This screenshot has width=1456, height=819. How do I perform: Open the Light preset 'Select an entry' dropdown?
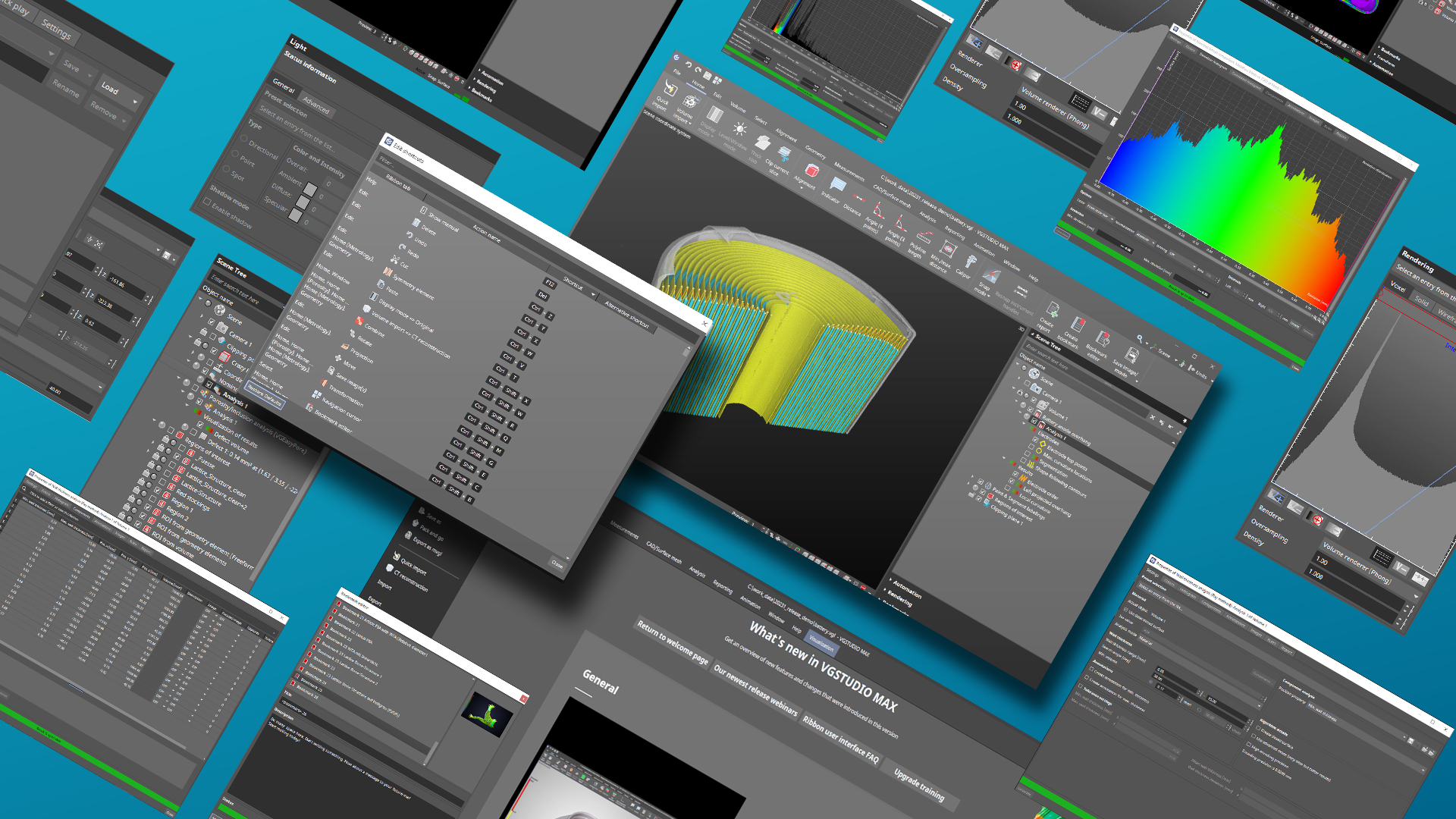tap(311, 135)
